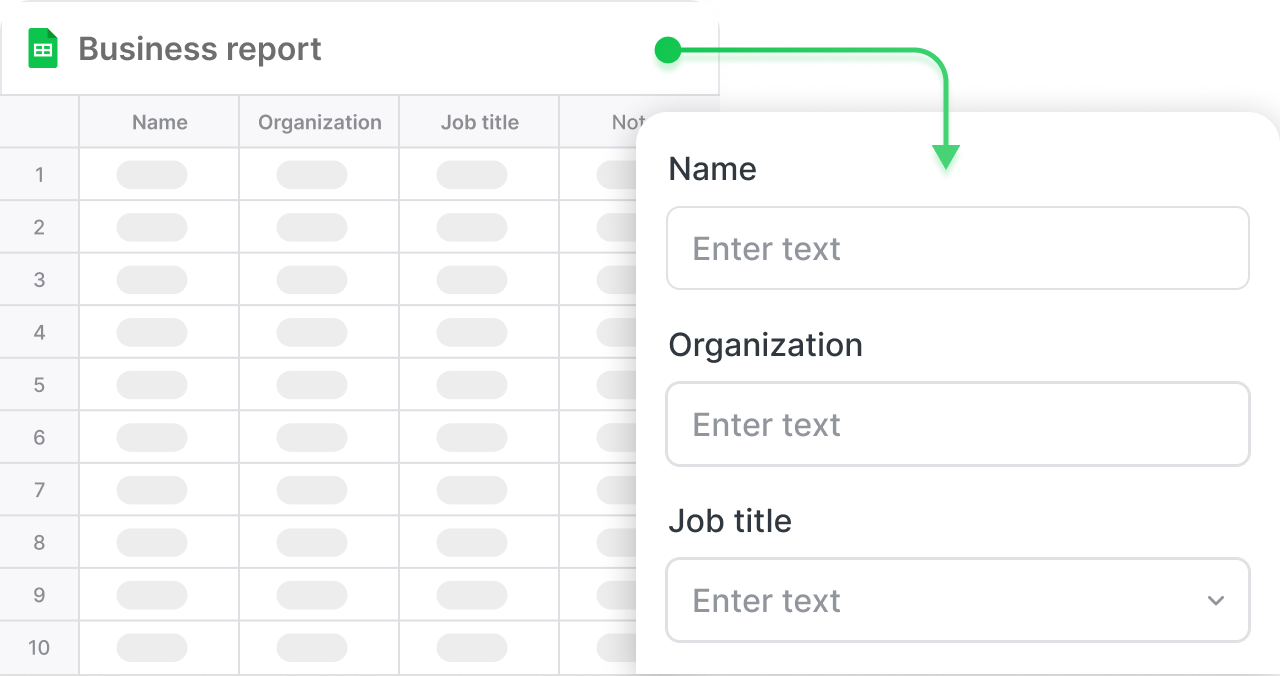Select row 10 header
Screen dimensions: 1280x676
39,647
